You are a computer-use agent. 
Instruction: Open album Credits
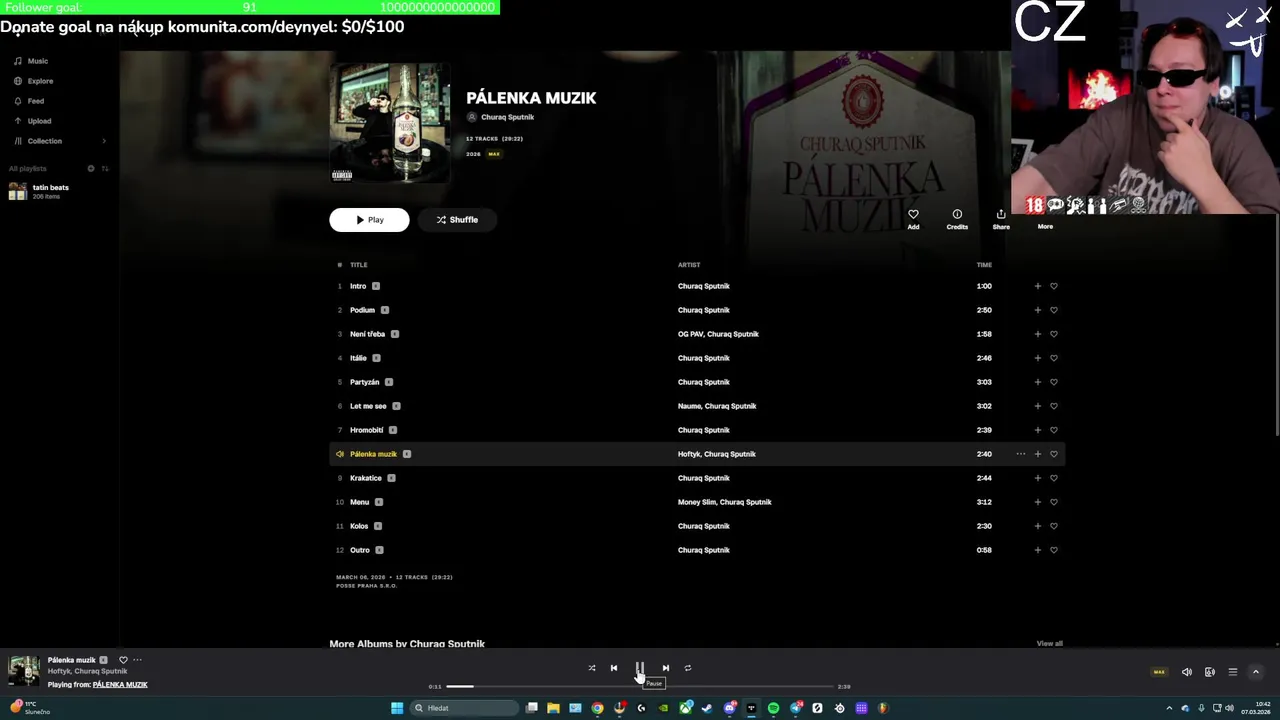point(957,219)
